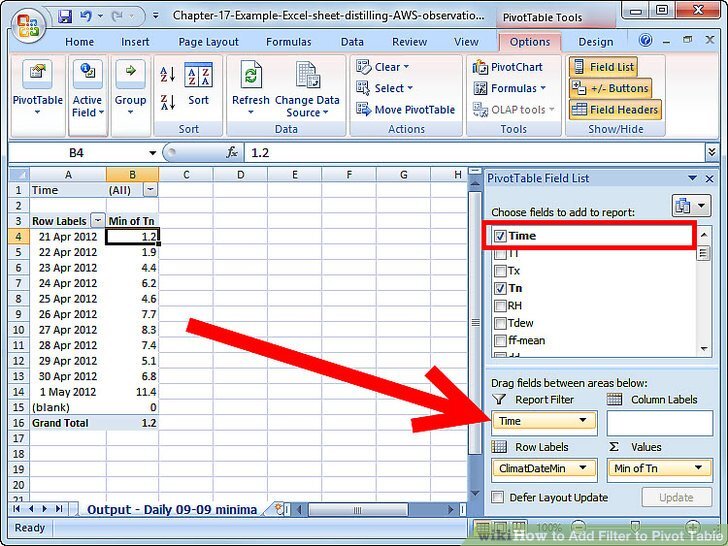This screenshot has width=728, height=546.
Task: Switch to the Page Layout tab
Action: (x=208, y=42)
